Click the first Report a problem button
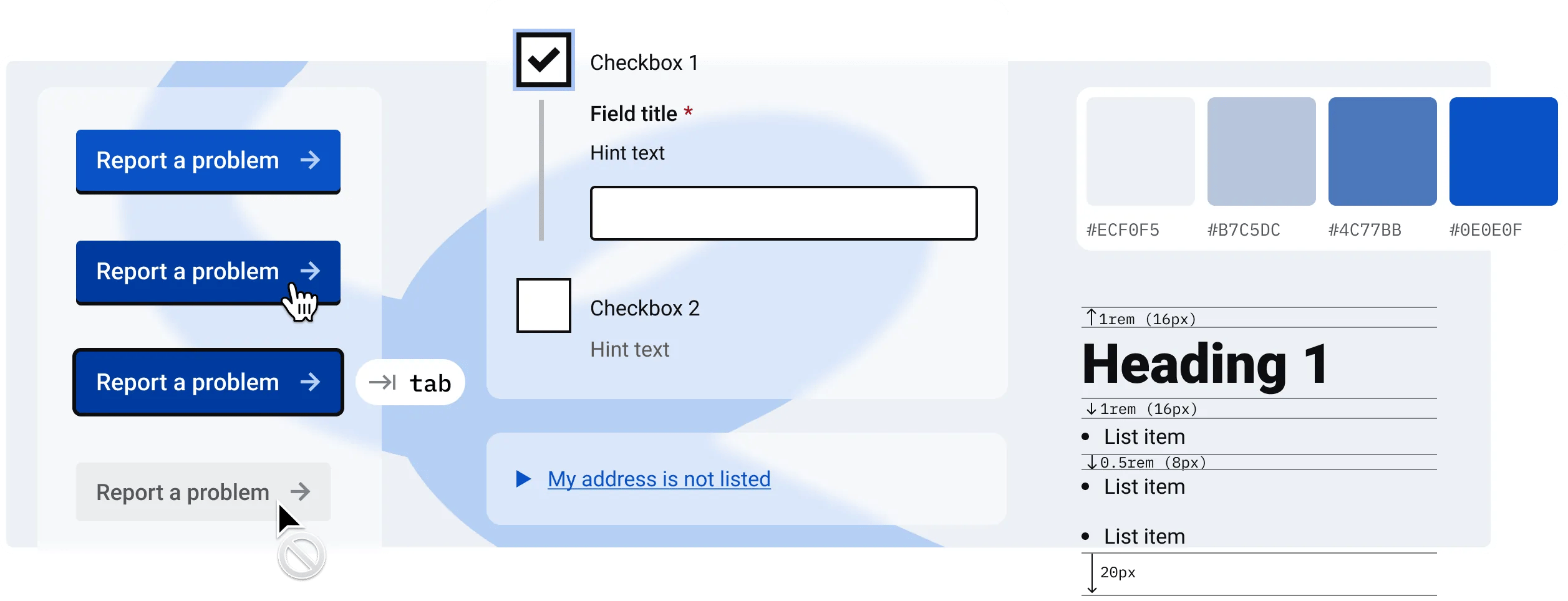Image resolution: width=1568 pixels, height=601 pixels. pos(208,161)
